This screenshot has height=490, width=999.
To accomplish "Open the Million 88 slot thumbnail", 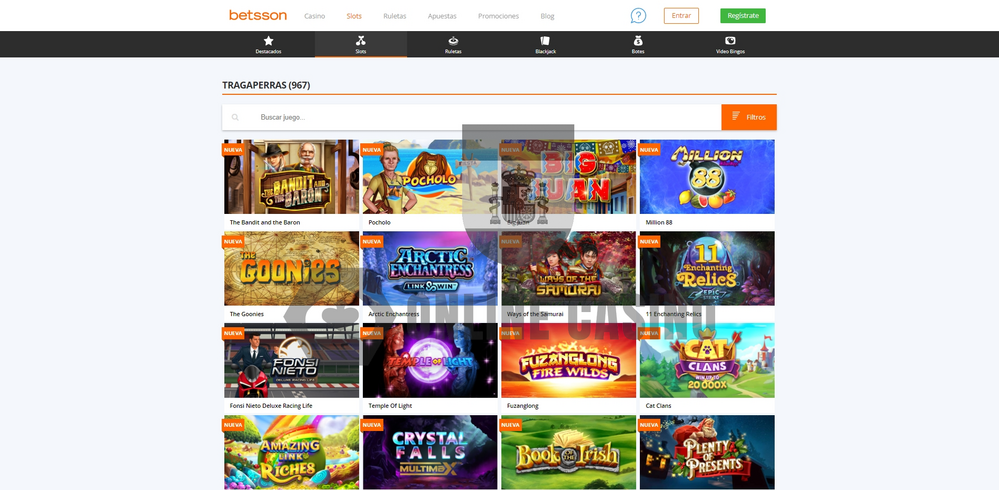I will tap(707, 177).
